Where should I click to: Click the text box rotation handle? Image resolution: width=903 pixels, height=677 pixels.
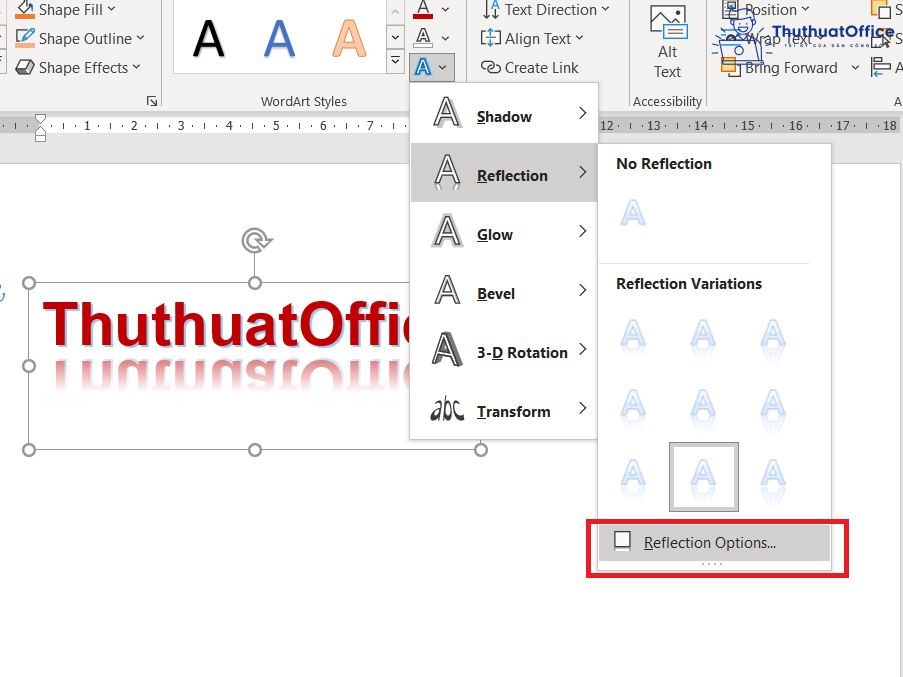[x=256, y=241]
